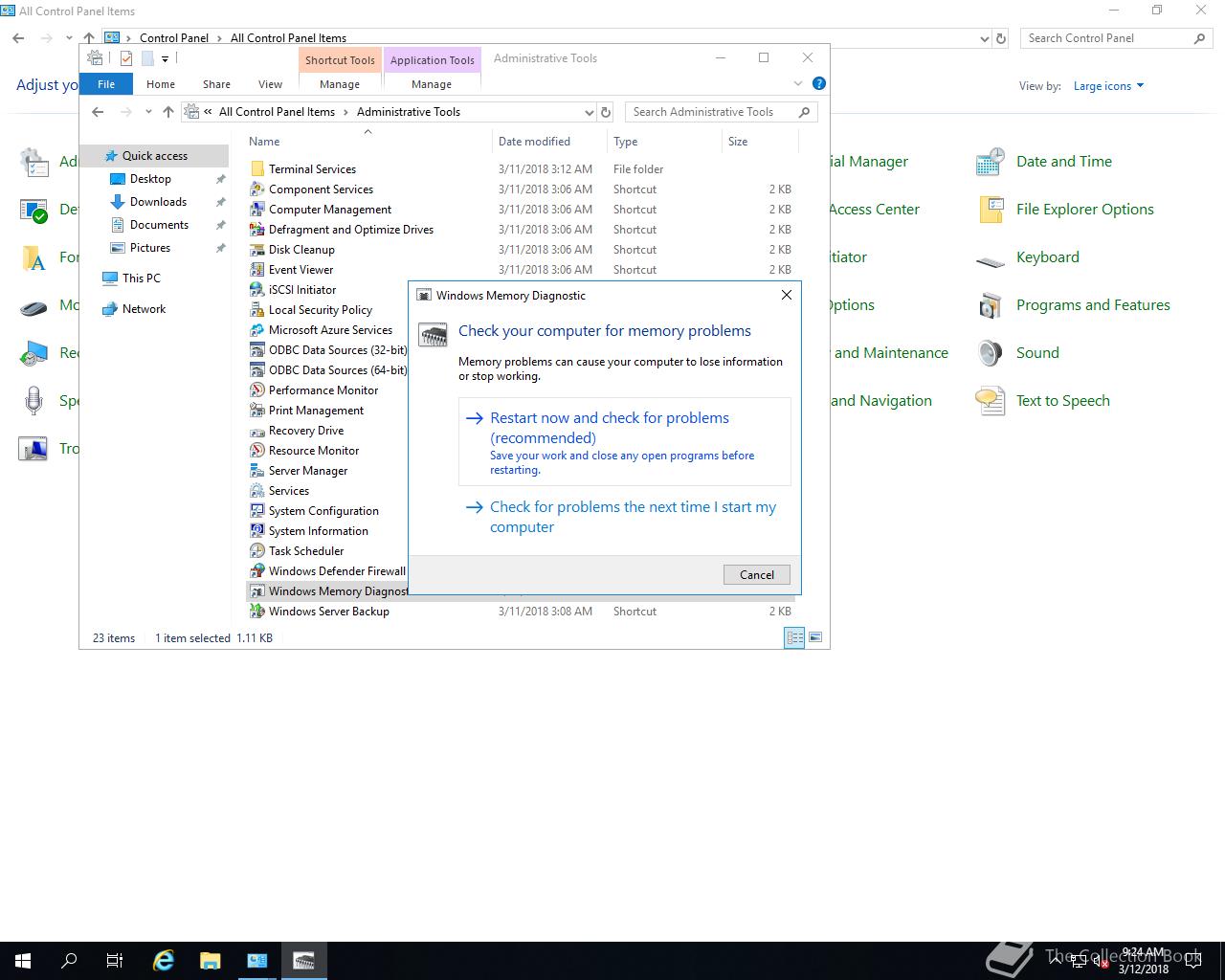Refresh the Administrative Tools address bar
The height and width of the screenshot is (980, 1225).
[x=605, y=112]
